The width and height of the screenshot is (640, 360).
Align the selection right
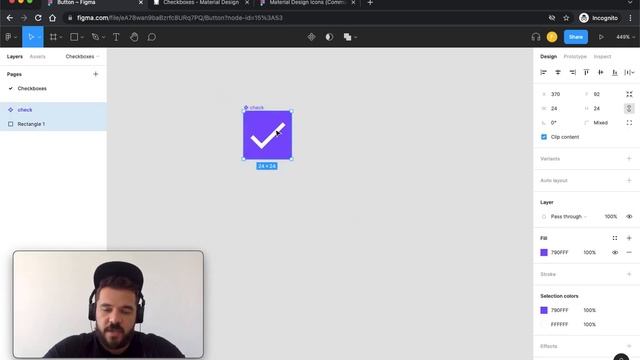click(572, 72)
